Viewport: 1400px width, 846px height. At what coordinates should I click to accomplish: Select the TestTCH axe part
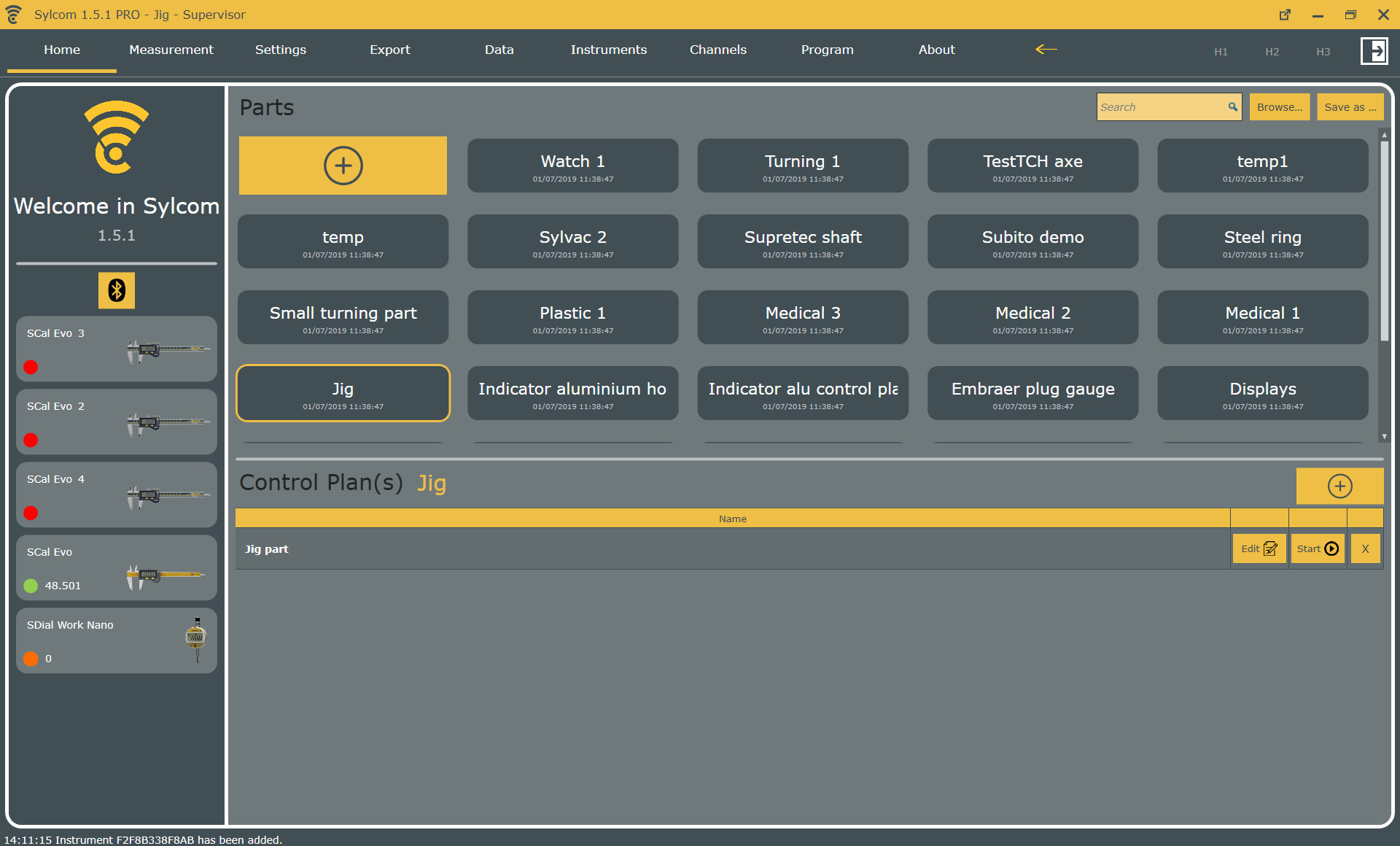(1032, 166)
